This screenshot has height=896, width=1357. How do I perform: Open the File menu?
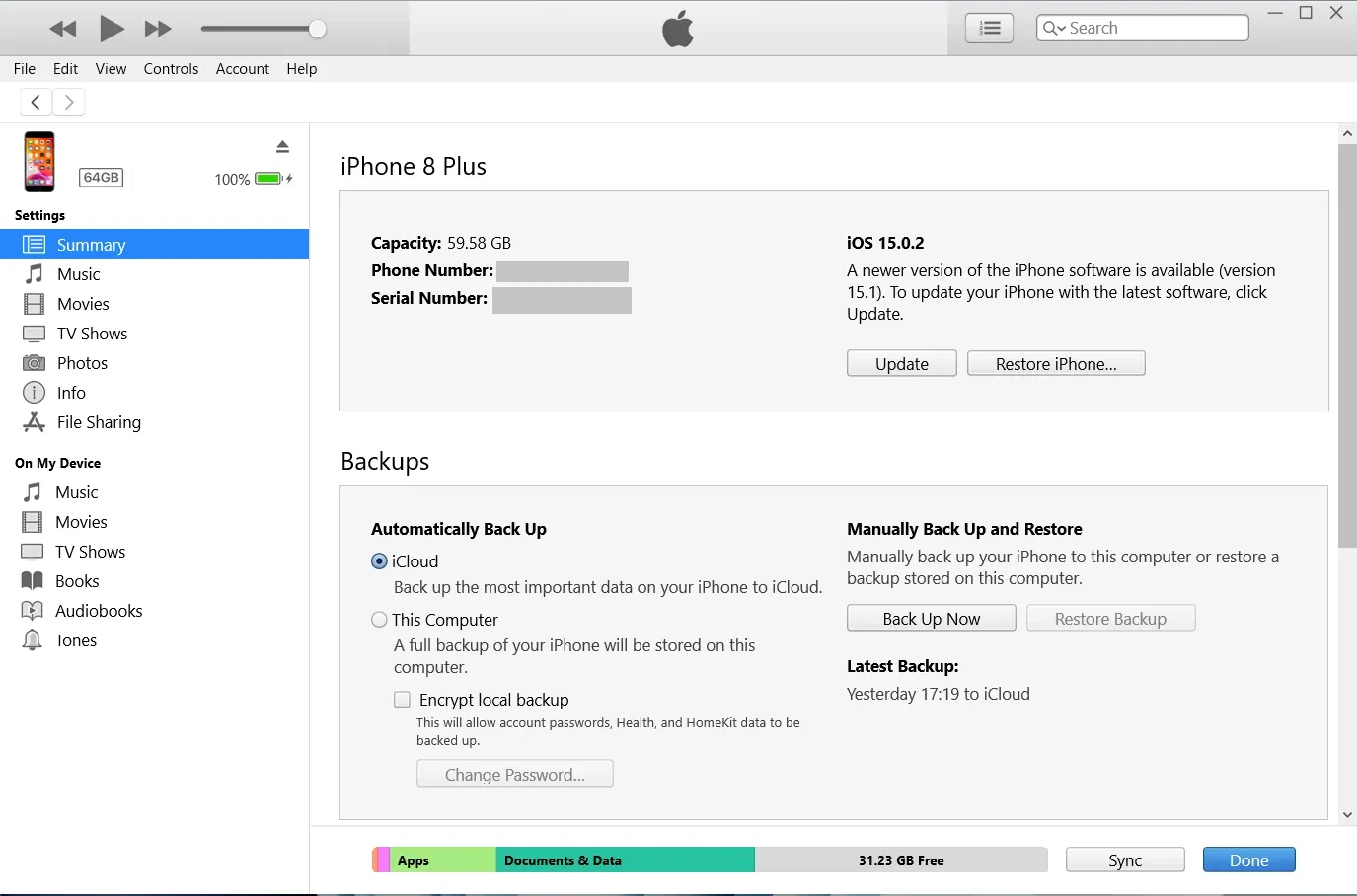pos(25,68)
